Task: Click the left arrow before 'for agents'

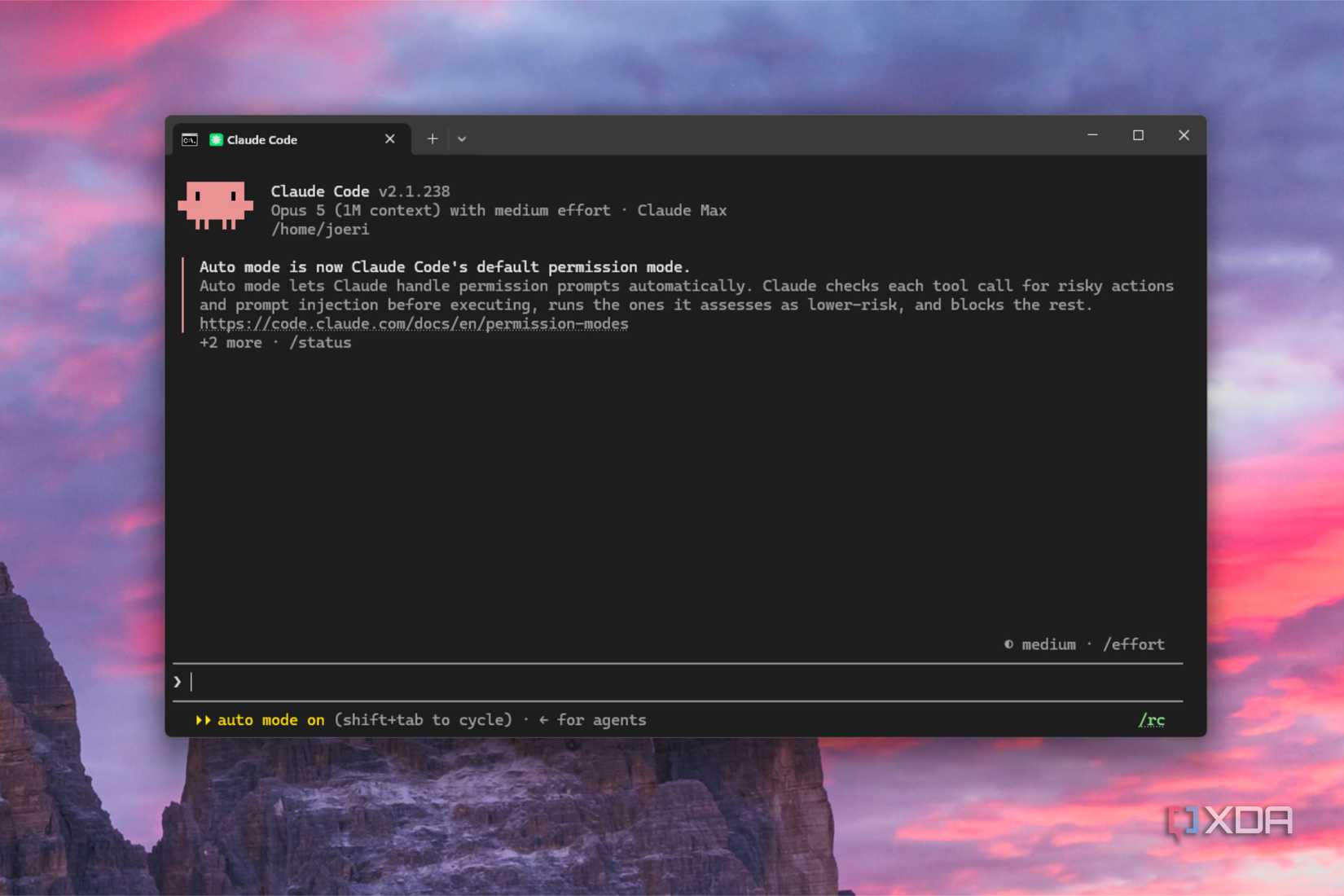Action: [543, 720]
